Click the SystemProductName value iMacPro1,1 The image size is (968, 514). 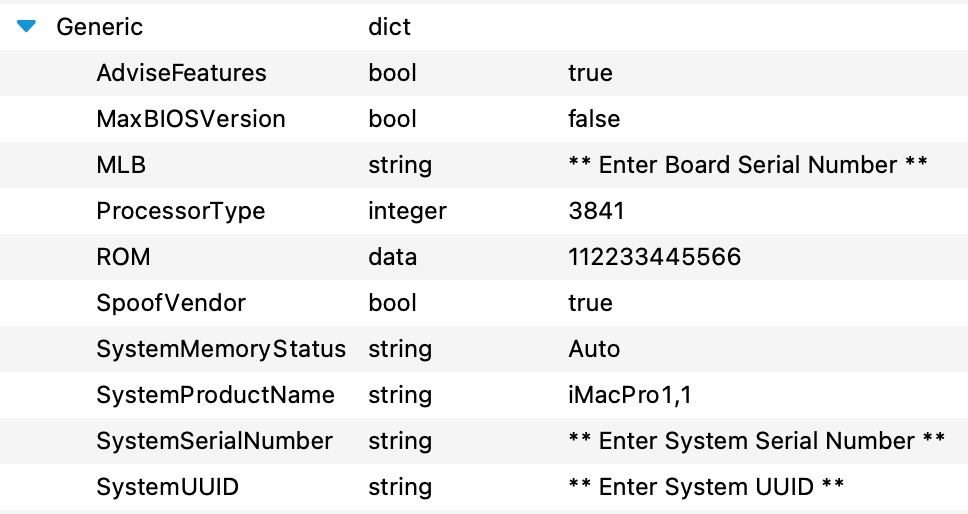(630, 395)
